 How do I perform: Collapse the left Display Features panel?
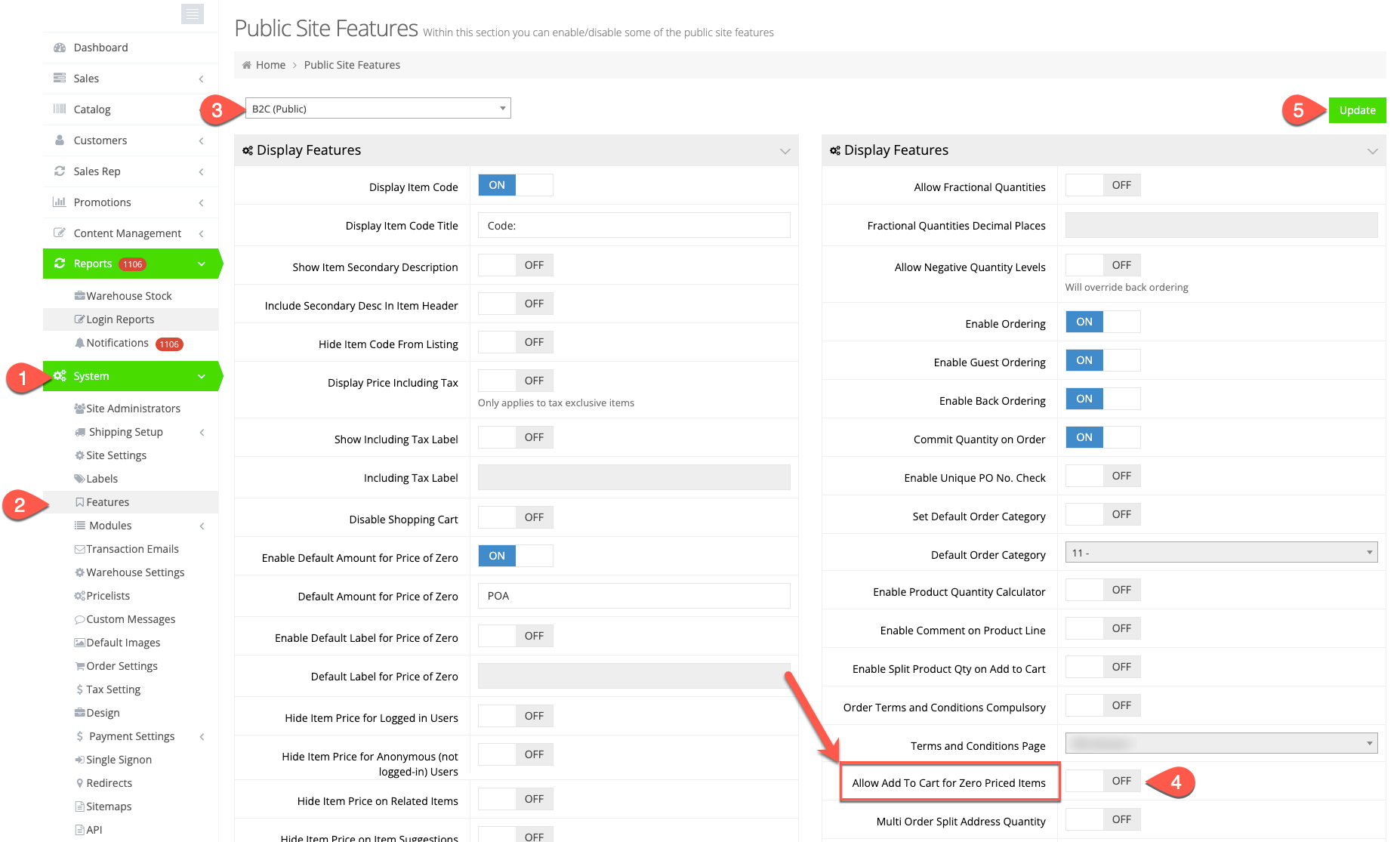(785, 151)
